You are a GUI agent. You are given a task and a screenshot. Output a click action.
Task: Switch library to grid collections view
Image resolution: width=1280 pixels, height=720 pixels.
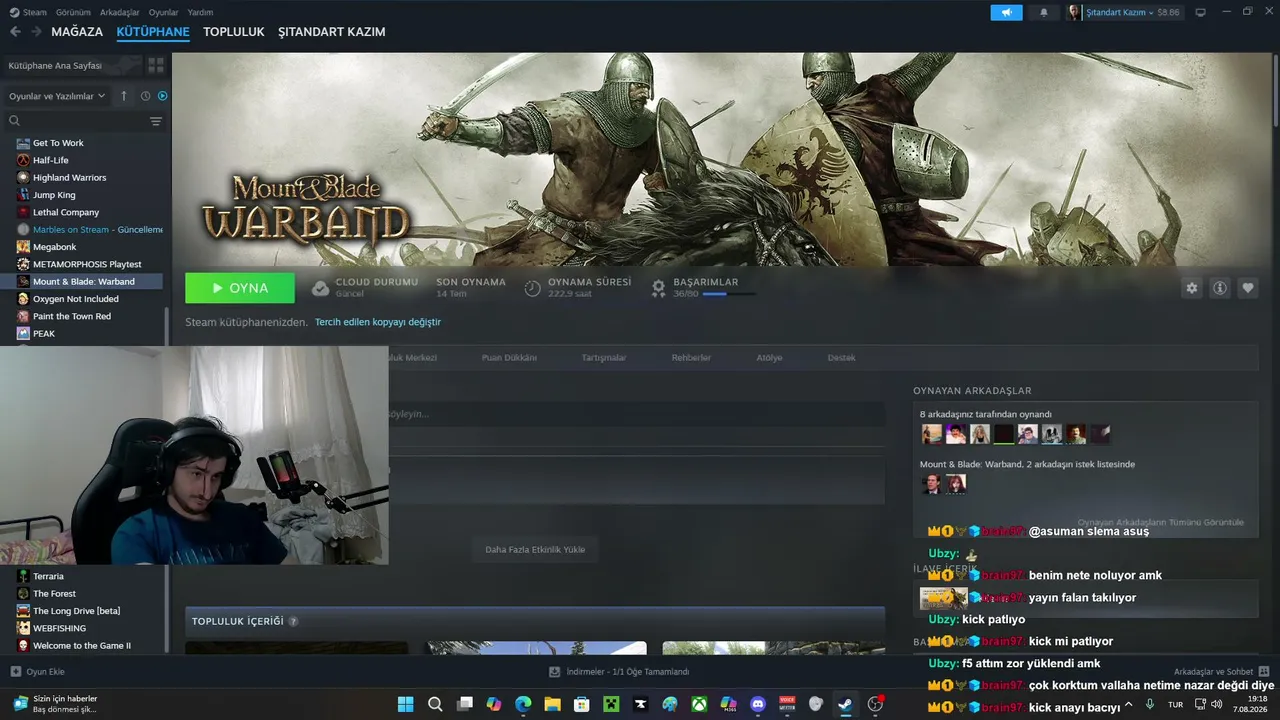click(x=156, y=65)
